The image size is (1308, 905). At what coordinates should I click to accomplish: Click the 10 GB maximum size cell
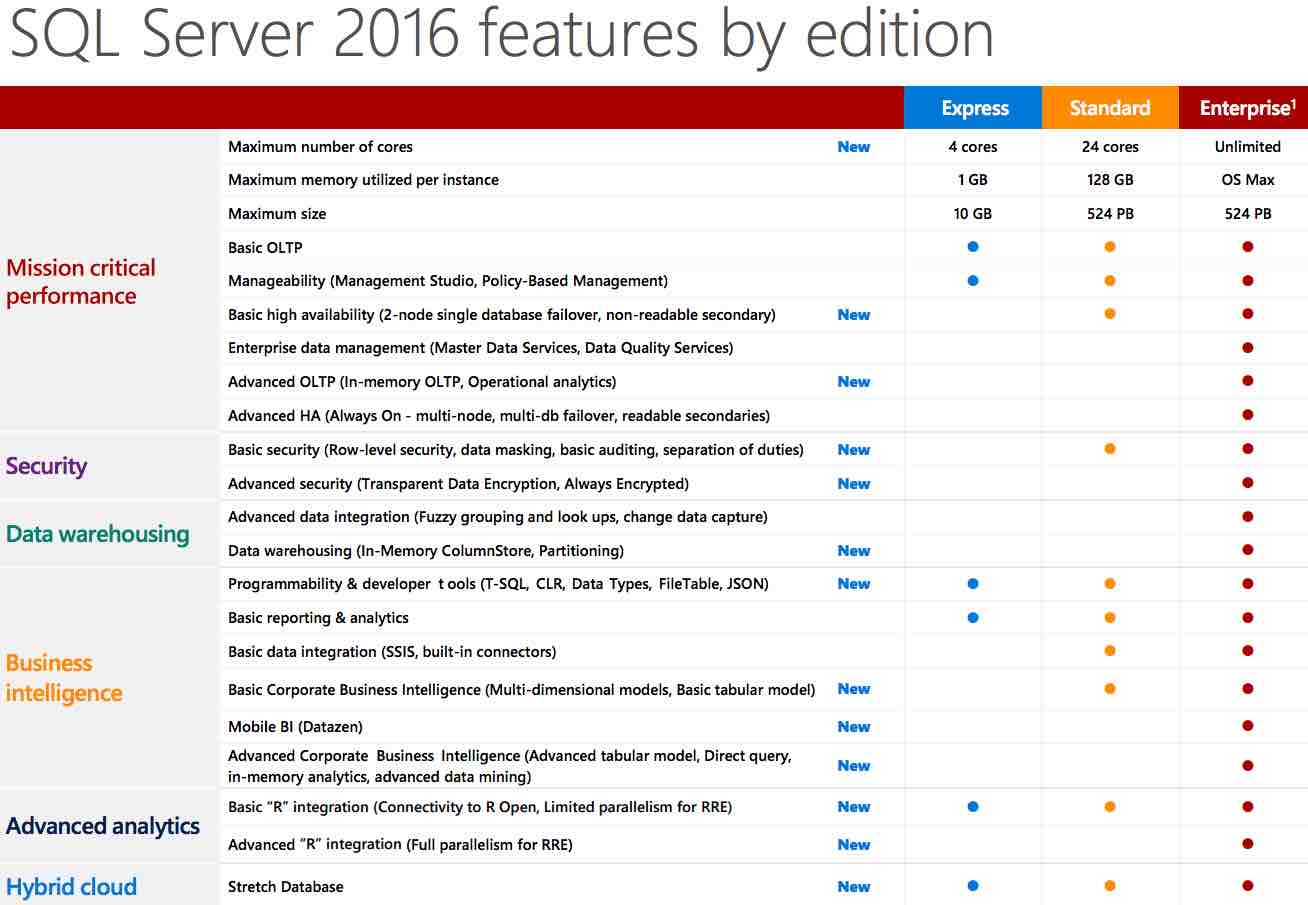[x=973, y=213]
